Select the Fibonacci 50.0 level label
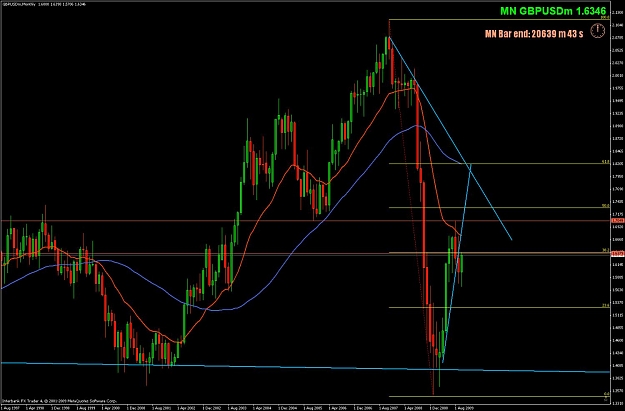Image resolution: width=625 pixels, height=411 pixels. tap(605, 206)
